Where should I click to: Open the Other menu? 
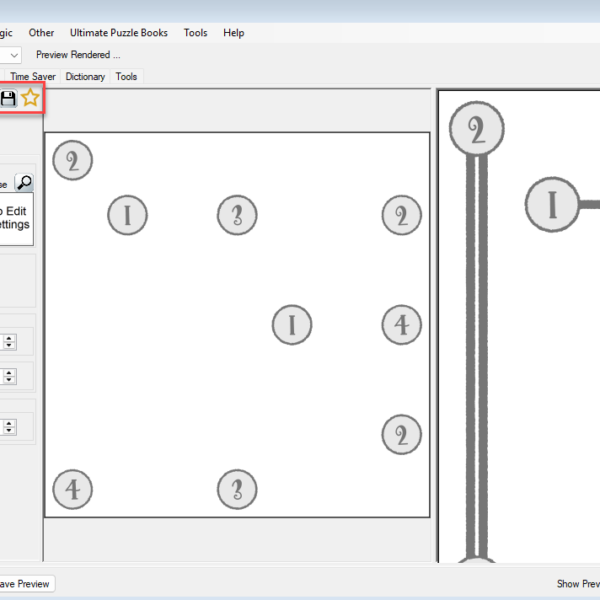42,33
